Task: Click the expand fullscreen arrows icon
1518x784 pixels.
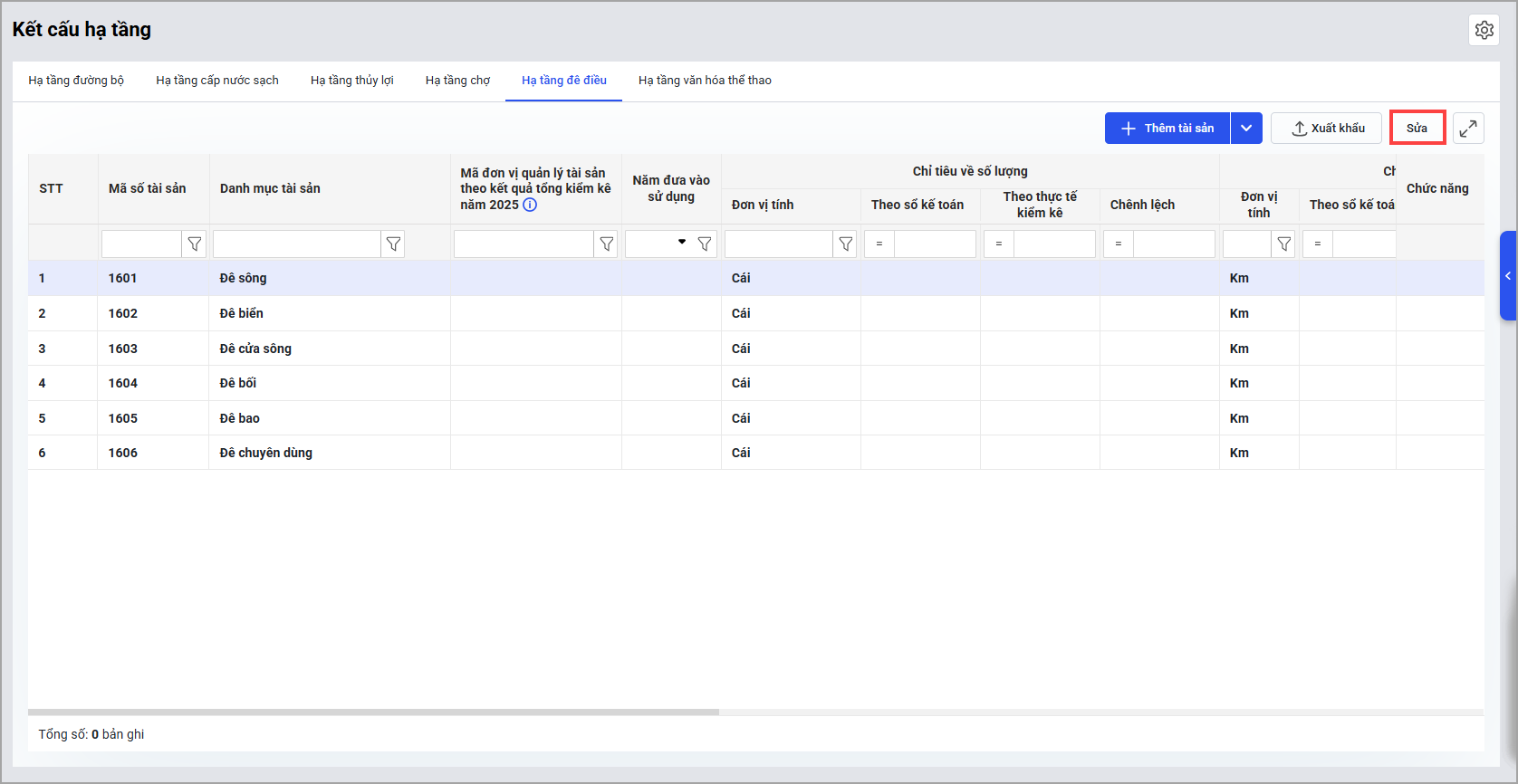Action: (x=1468, y=129)
